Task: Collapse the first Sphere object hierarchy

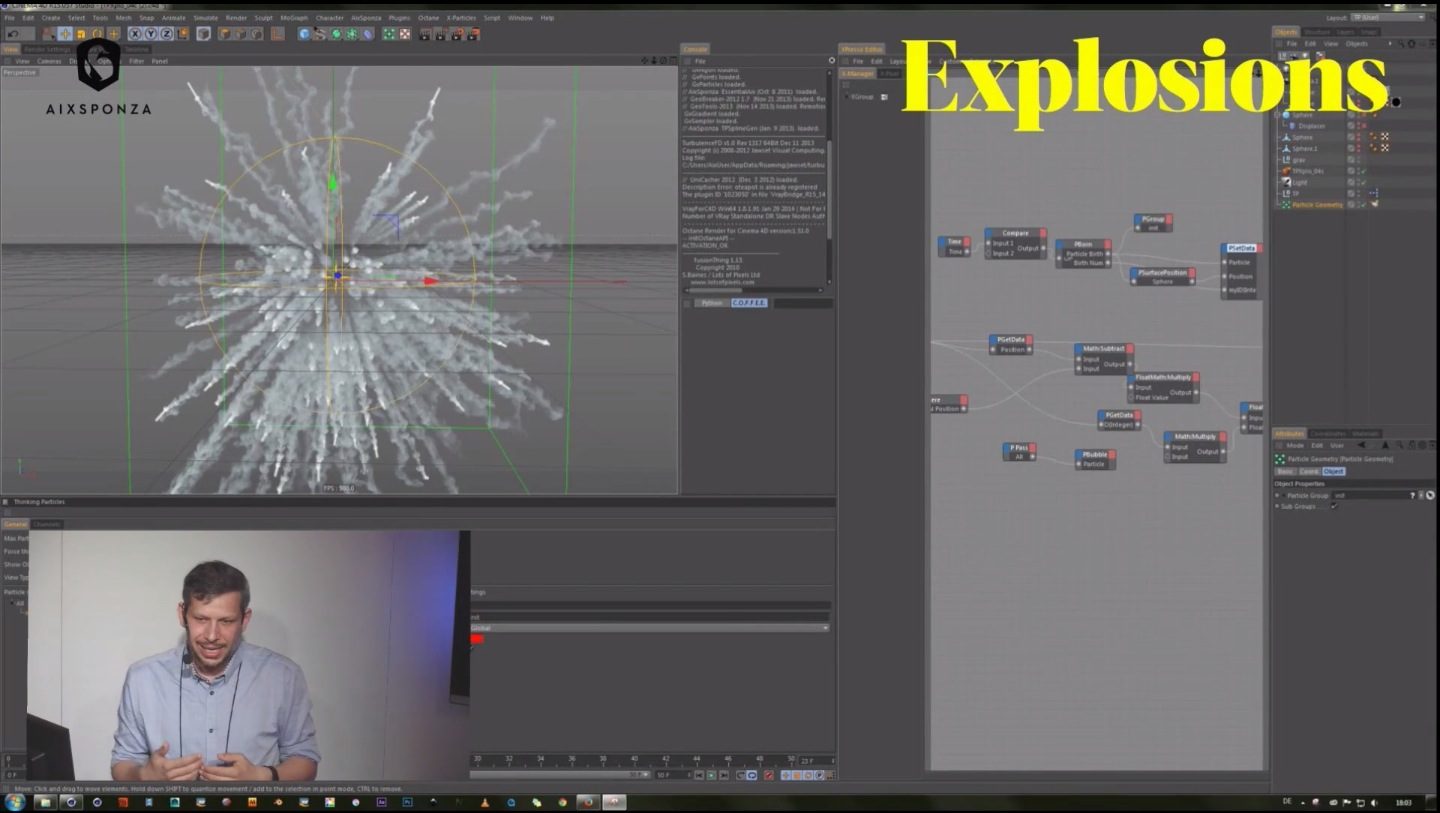Action: coord(1276,115)
